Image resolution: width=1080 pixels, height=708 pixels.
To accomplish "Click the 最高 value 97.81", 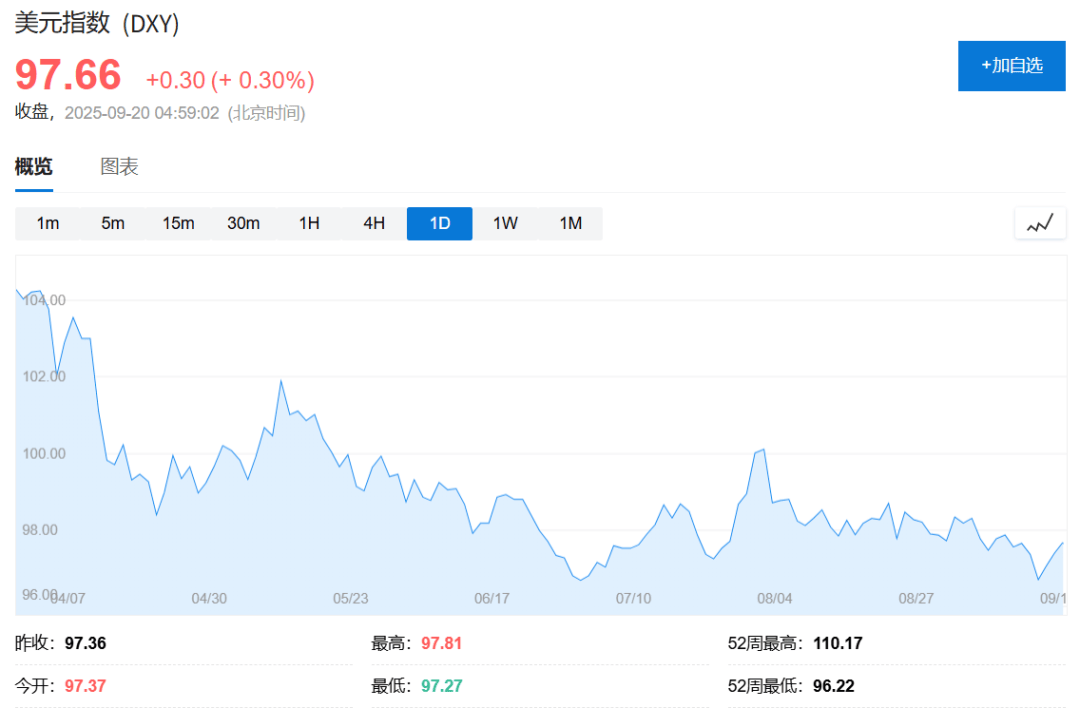I will (442, 643).
